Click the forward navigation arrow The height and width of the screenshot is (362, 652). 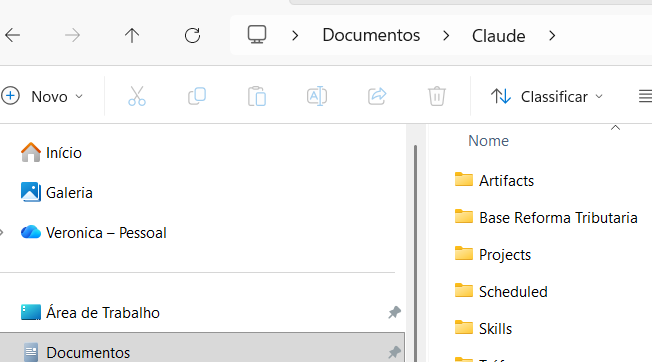72,35
